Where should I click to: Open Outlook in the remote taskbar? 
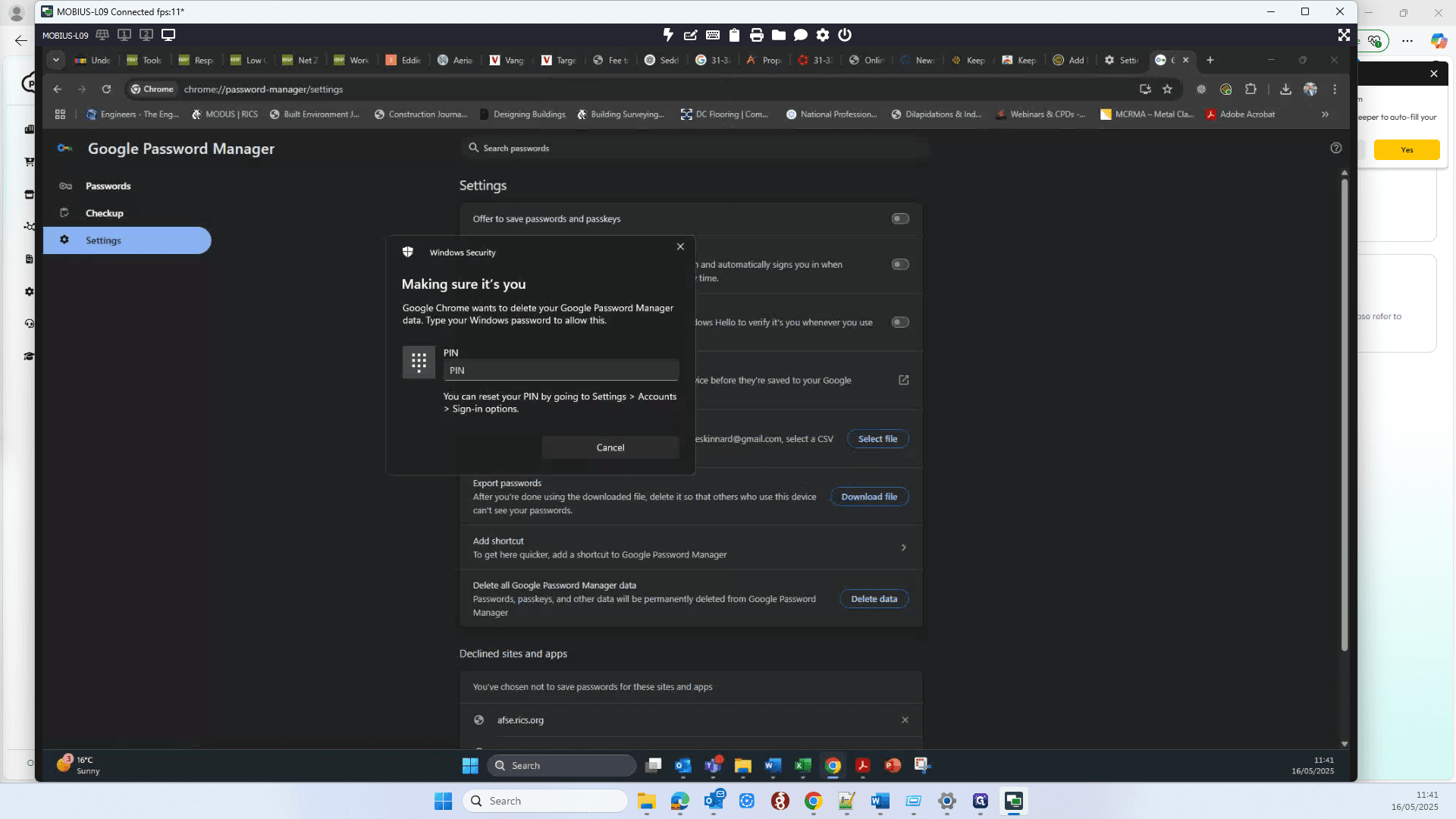point(683,766)
